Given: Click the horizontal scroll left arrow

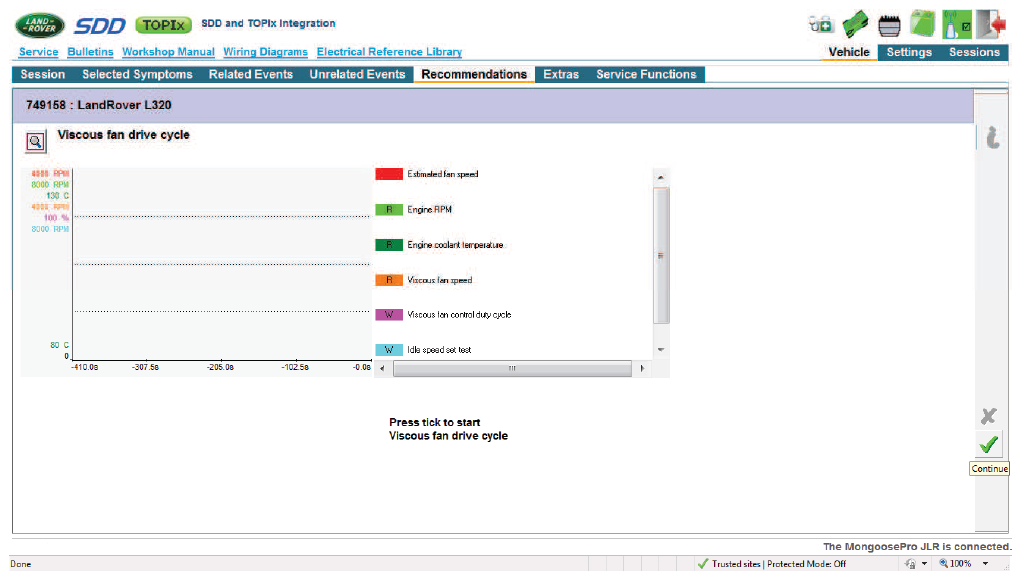Looking at the screenshot, I should click(x=382, y=368).
